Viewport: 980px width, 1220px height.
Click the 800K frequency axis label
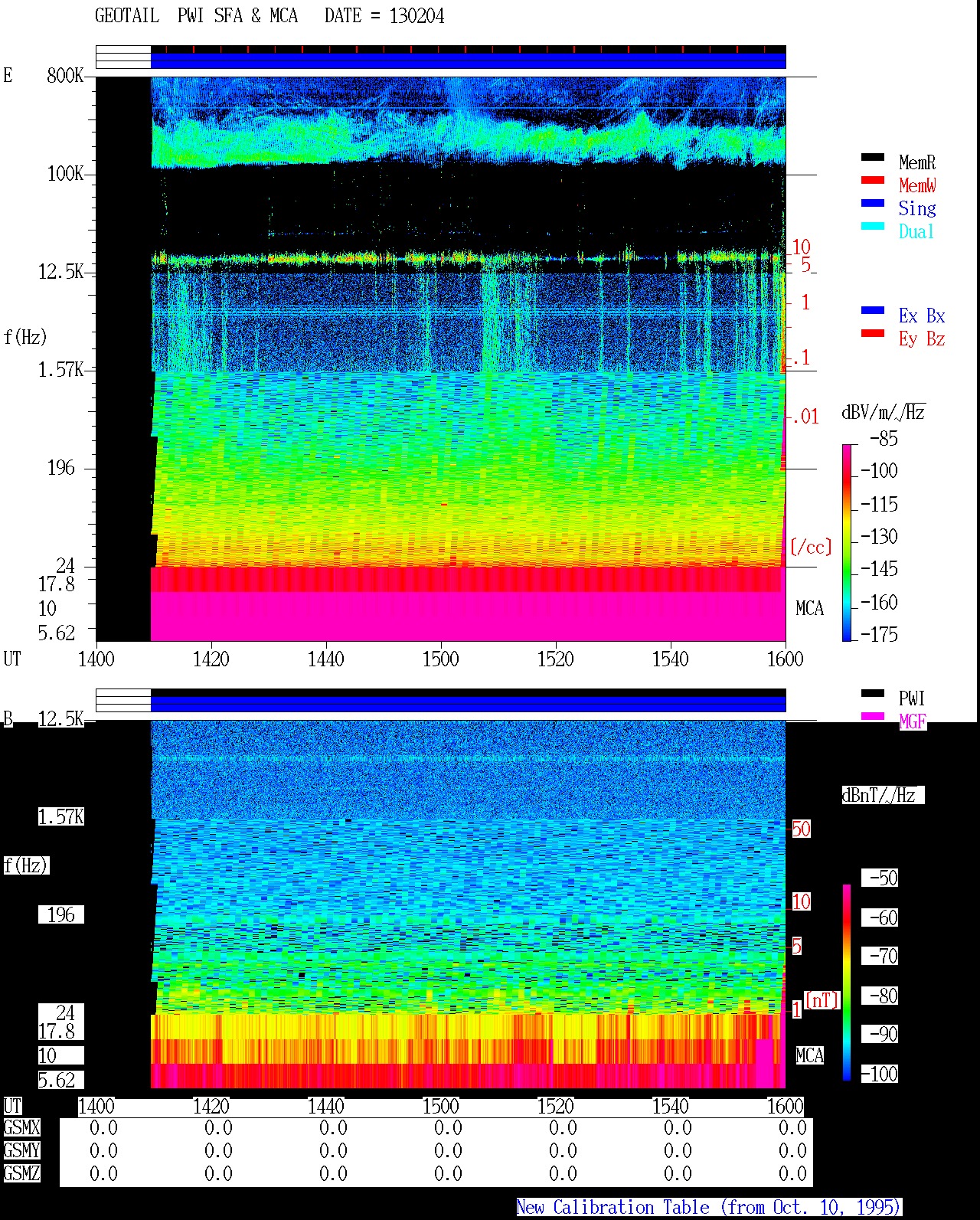point(65,75)
